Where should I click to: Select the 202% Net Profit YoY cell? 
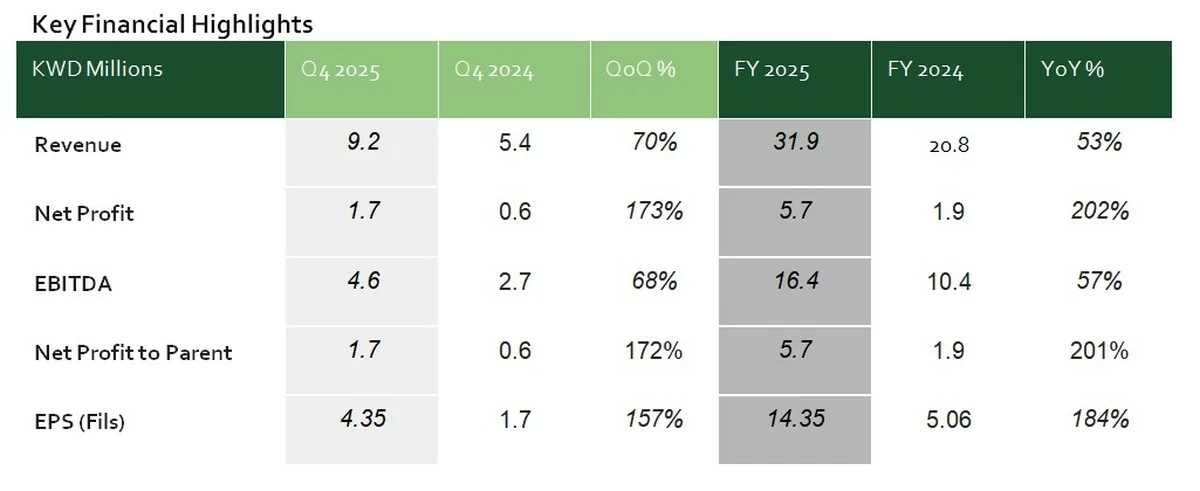pos(1101,212)
